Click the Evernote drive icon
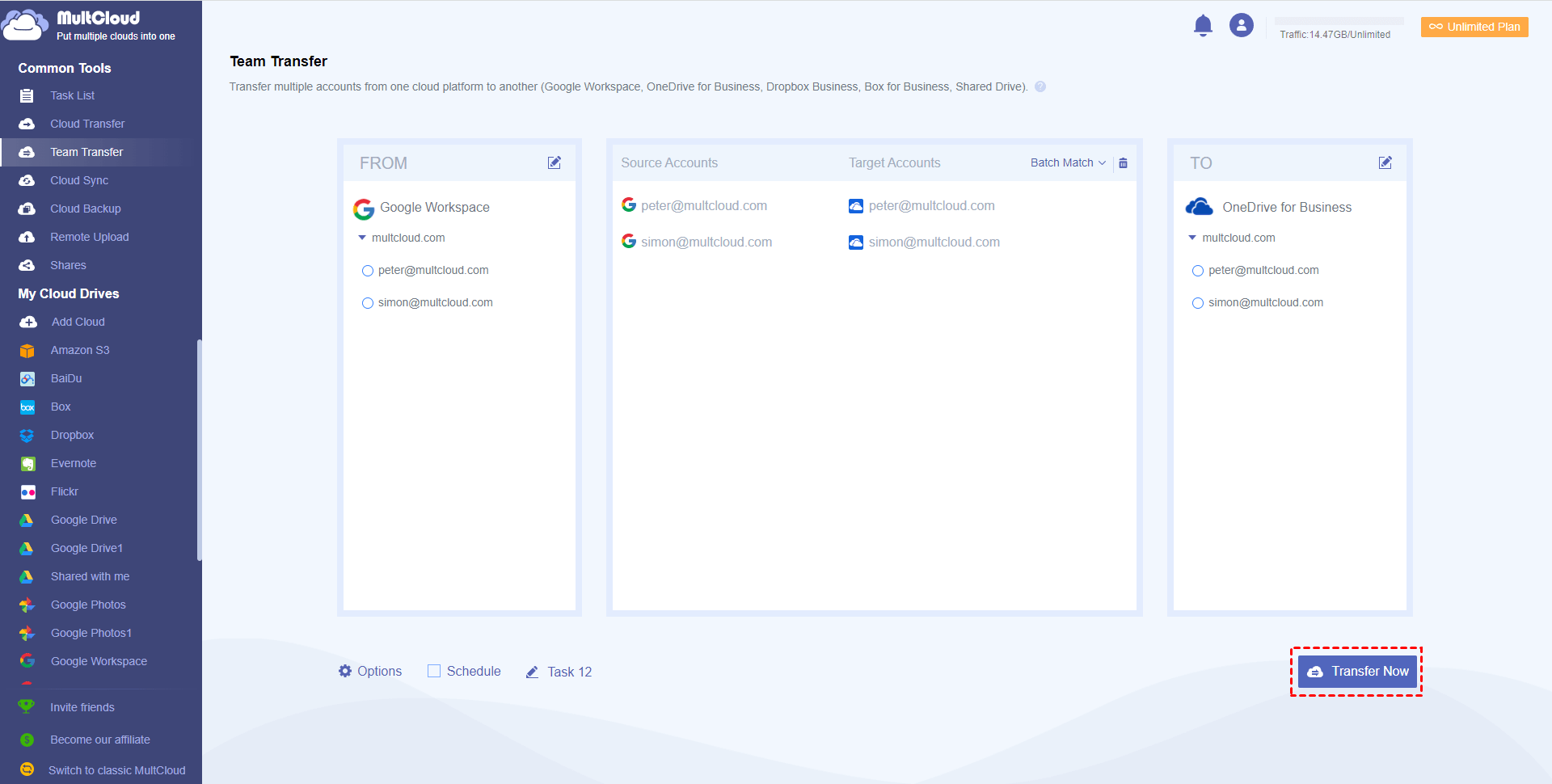1552x784 pixels. [x=27, y=463]
